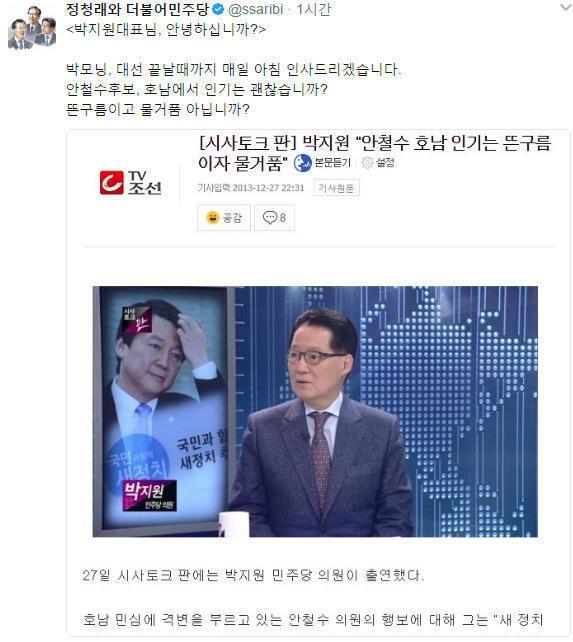Open the embedded broadcast image
This screenshot has width=573, height=642.
315,411
